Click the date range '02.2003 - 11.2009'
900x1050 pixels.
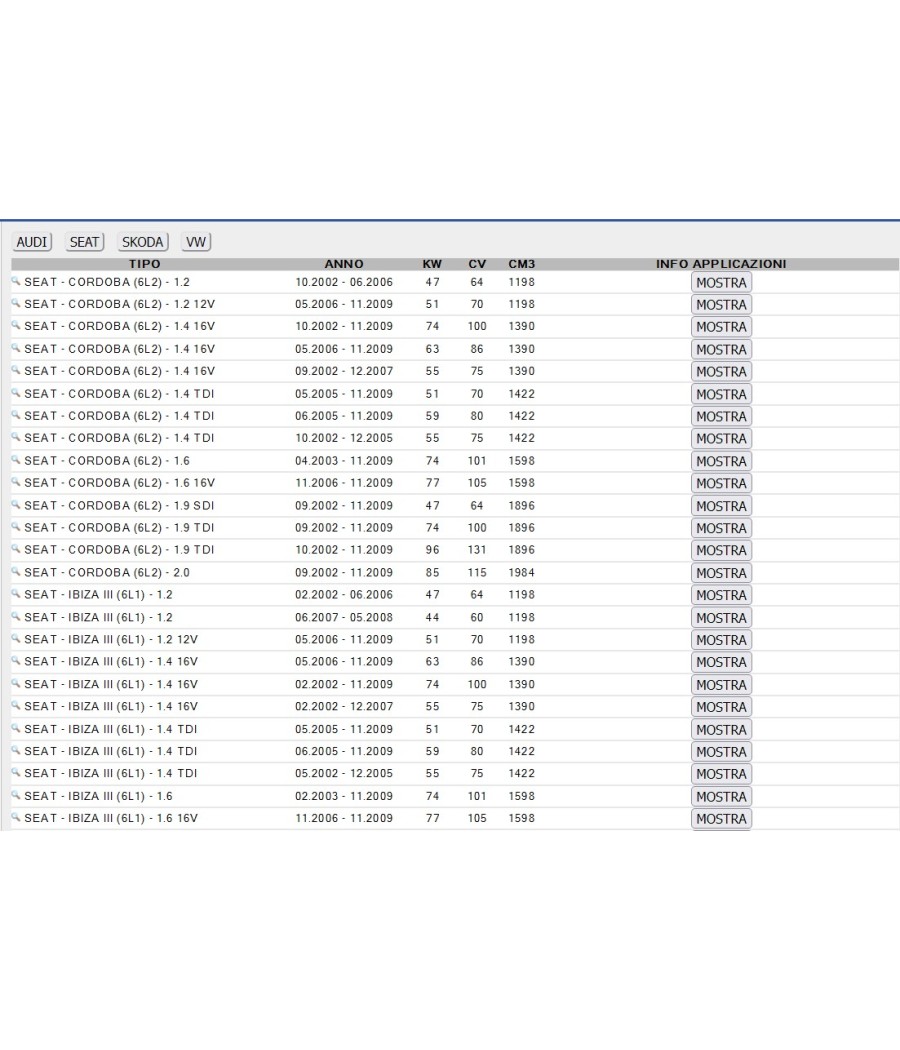[x=344, y=796]
